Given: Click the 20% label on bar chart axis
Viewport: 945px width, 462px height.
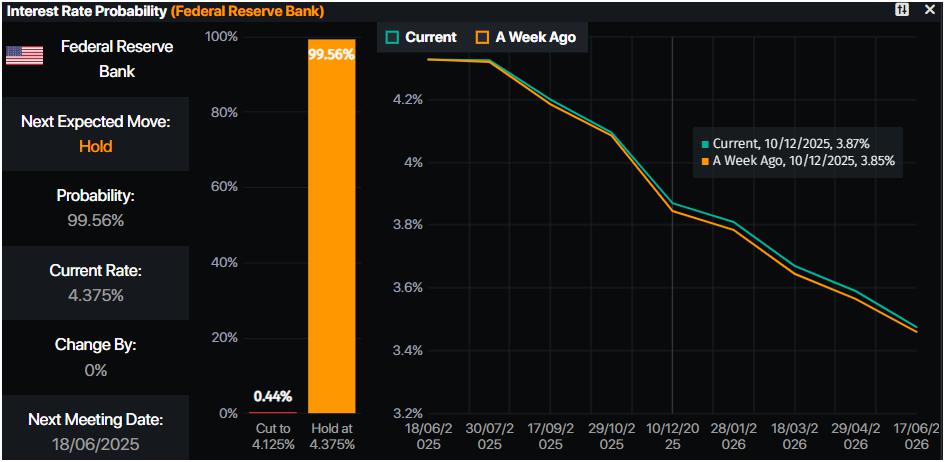Looking at the screenshot, I should coord(225,338).
